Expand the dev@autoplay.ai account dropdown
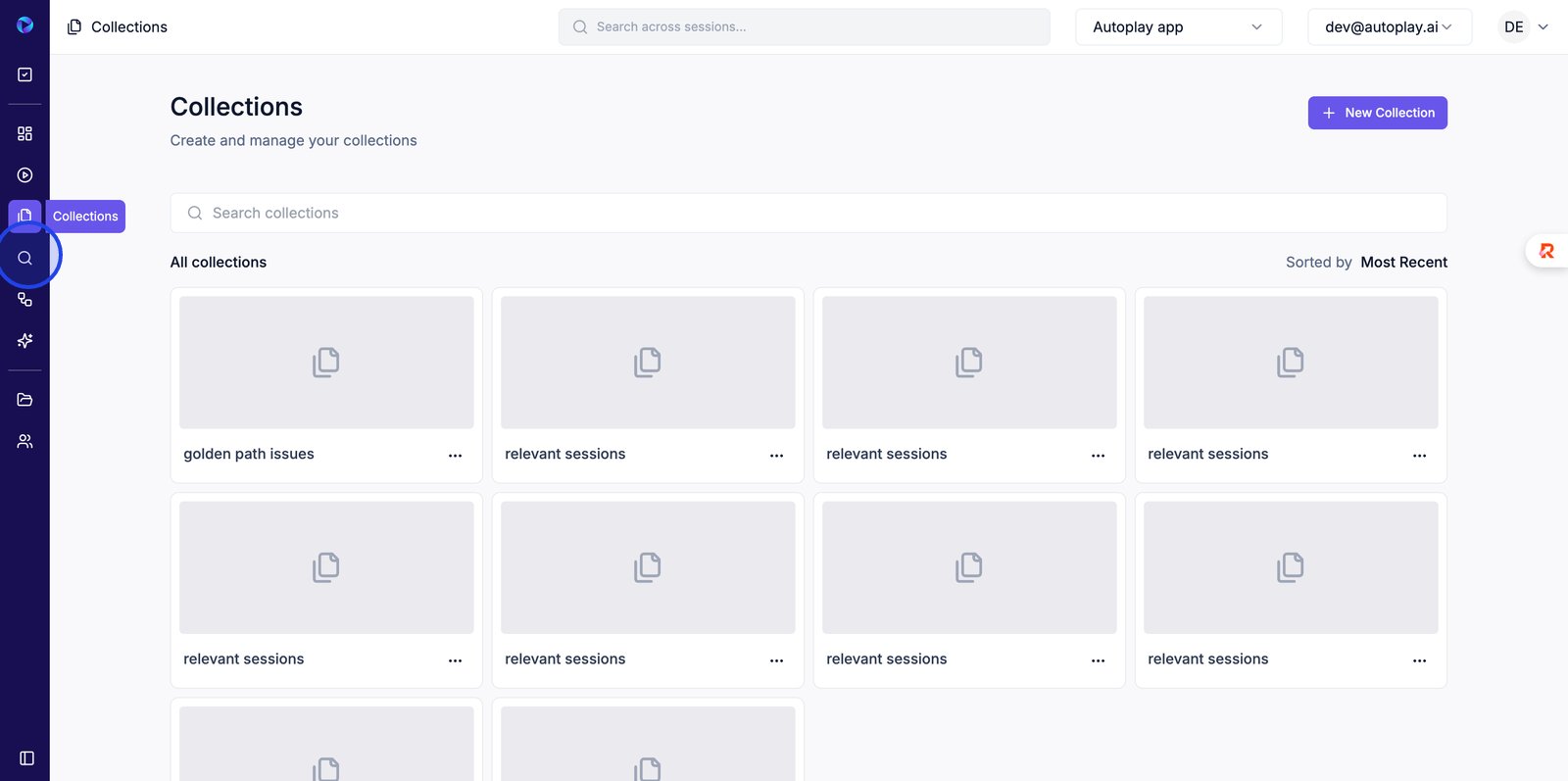 click(1389, 27)
